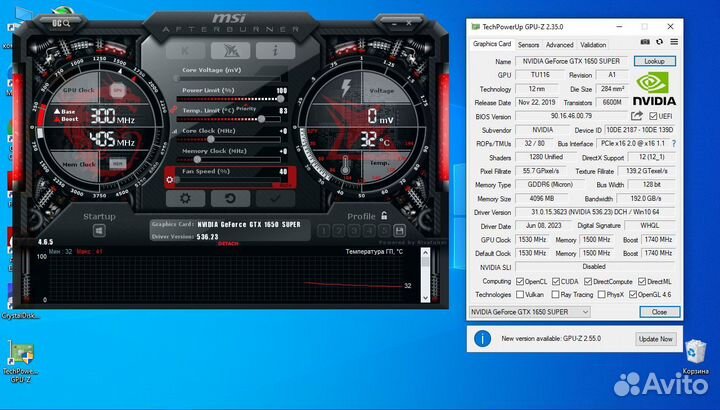Toggle apply overclocking at Windows startup
Viewport: 720px width, 410px height.
[x=99, y=230]
